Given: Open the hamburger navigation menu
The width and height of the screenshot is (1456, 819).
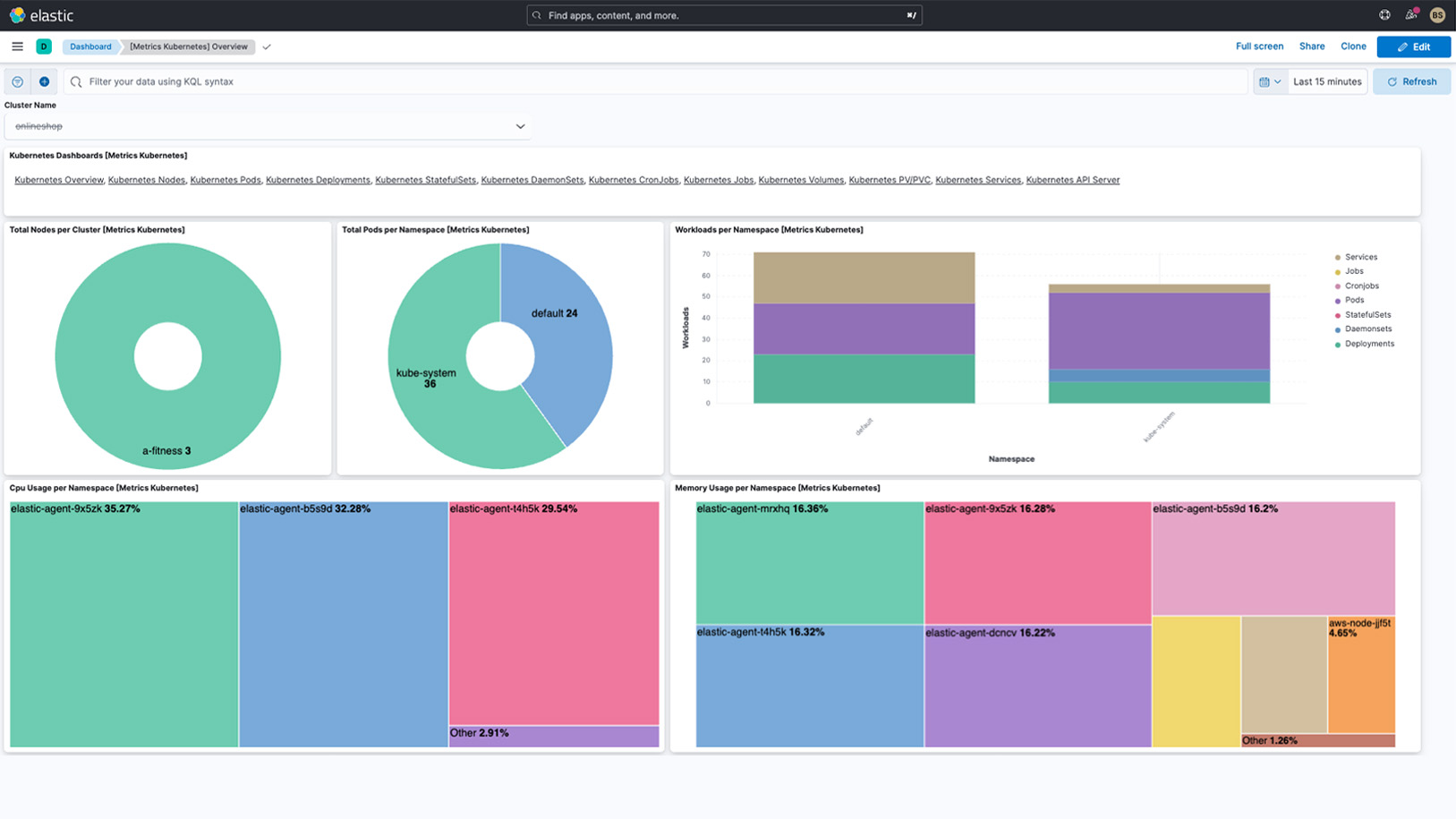Looking at the screenshot, I should pyautogui.click(x=17, y=47).
